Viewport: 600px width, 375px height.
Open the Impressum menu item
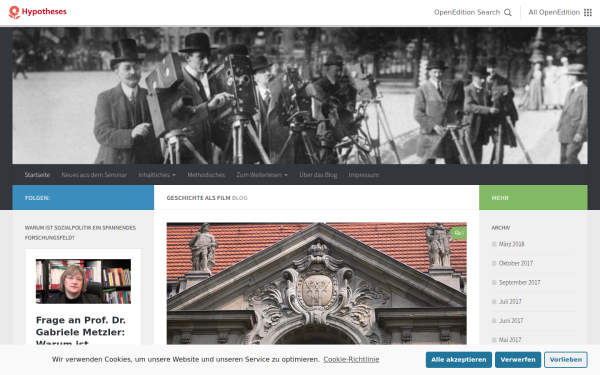coord(364,175)
